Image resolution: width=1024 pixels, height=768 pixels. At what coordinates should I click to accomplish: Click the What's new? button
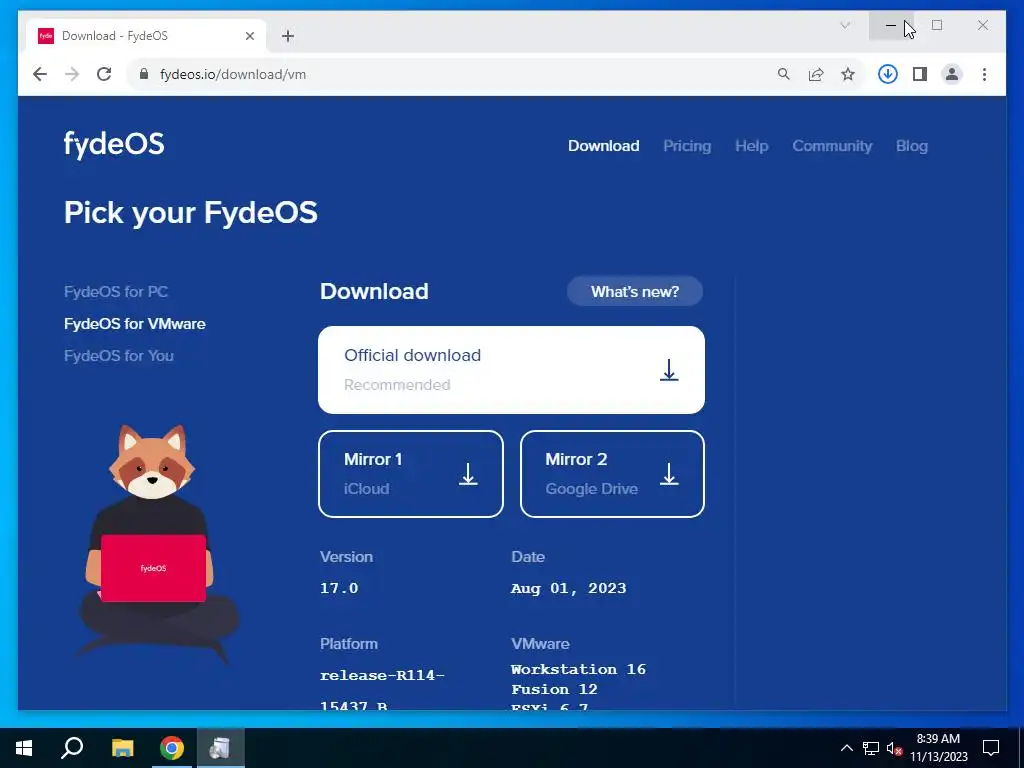(x=635, y=291)
